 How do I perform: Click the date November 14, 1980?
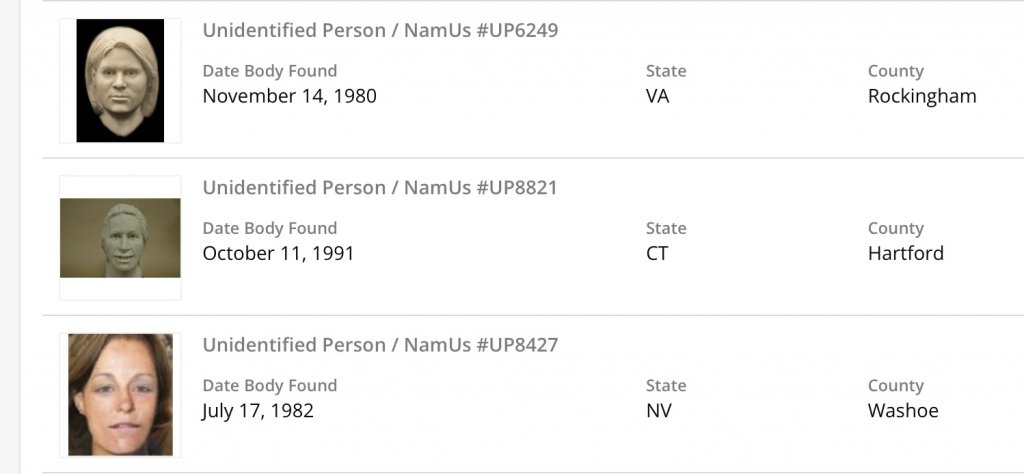pos(289,97)
